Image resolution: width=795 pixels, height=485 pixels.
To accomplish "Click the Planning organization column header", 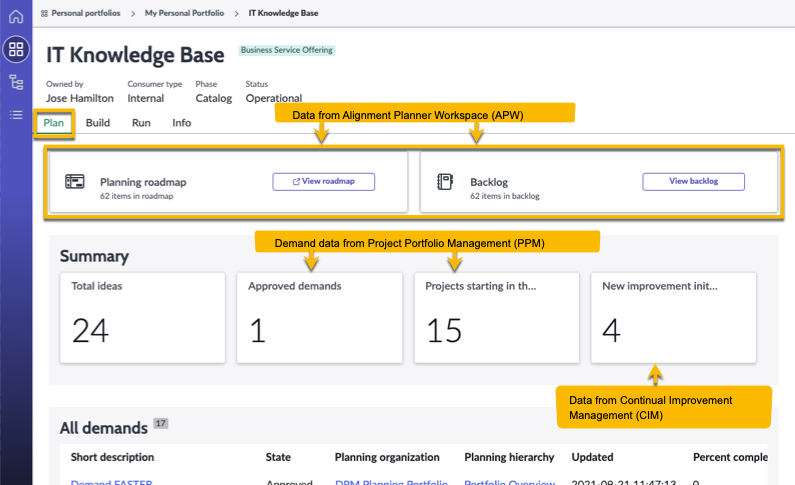I will pos(387,457).
